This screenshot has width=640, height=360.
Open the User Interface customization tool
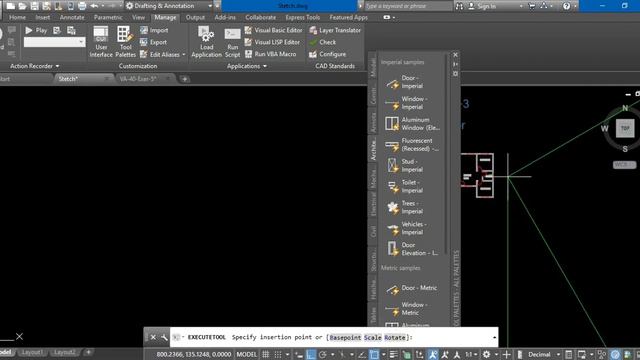tap(101, 42)
